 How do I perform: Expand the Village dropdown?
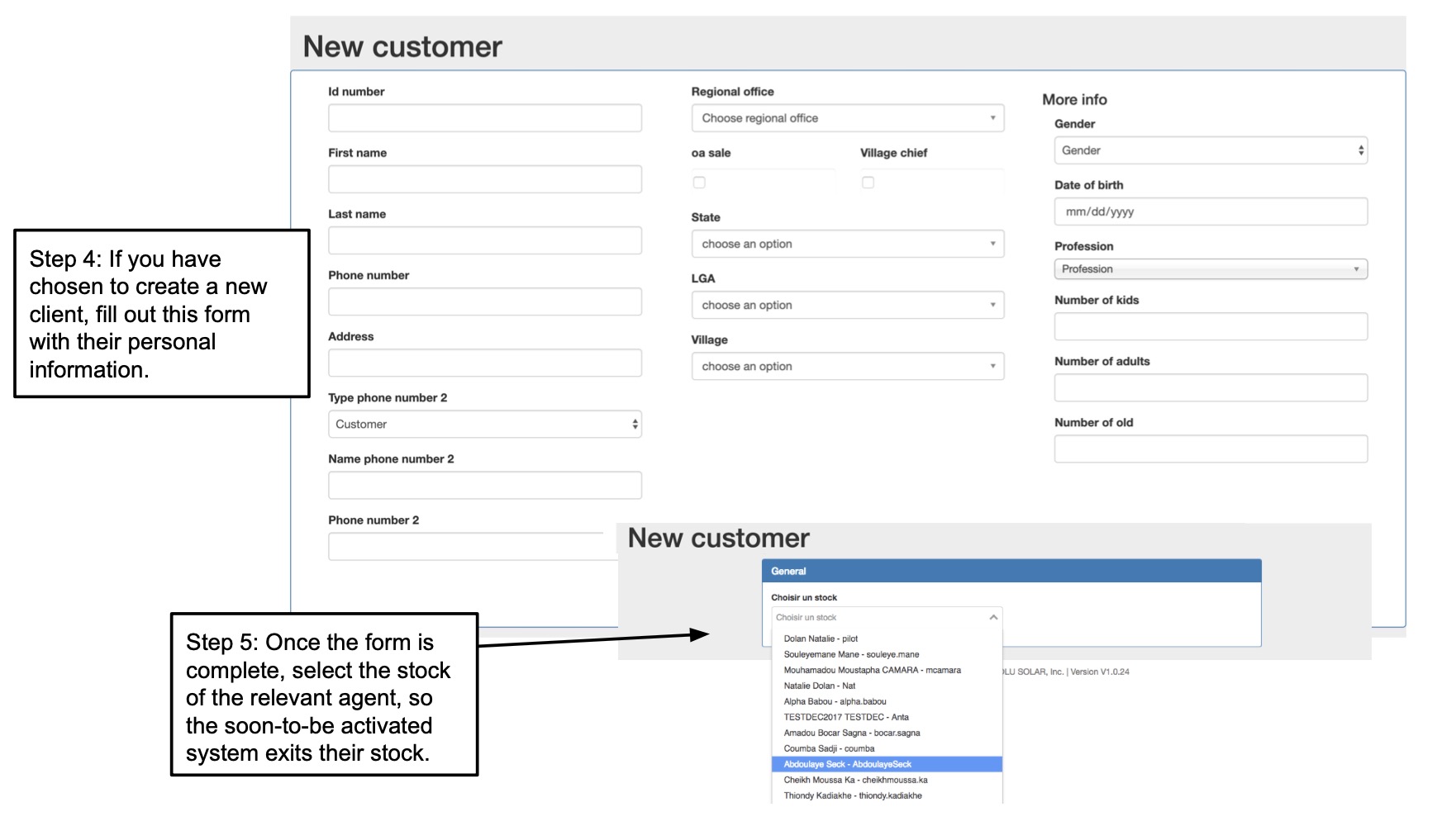coord(847,366)
